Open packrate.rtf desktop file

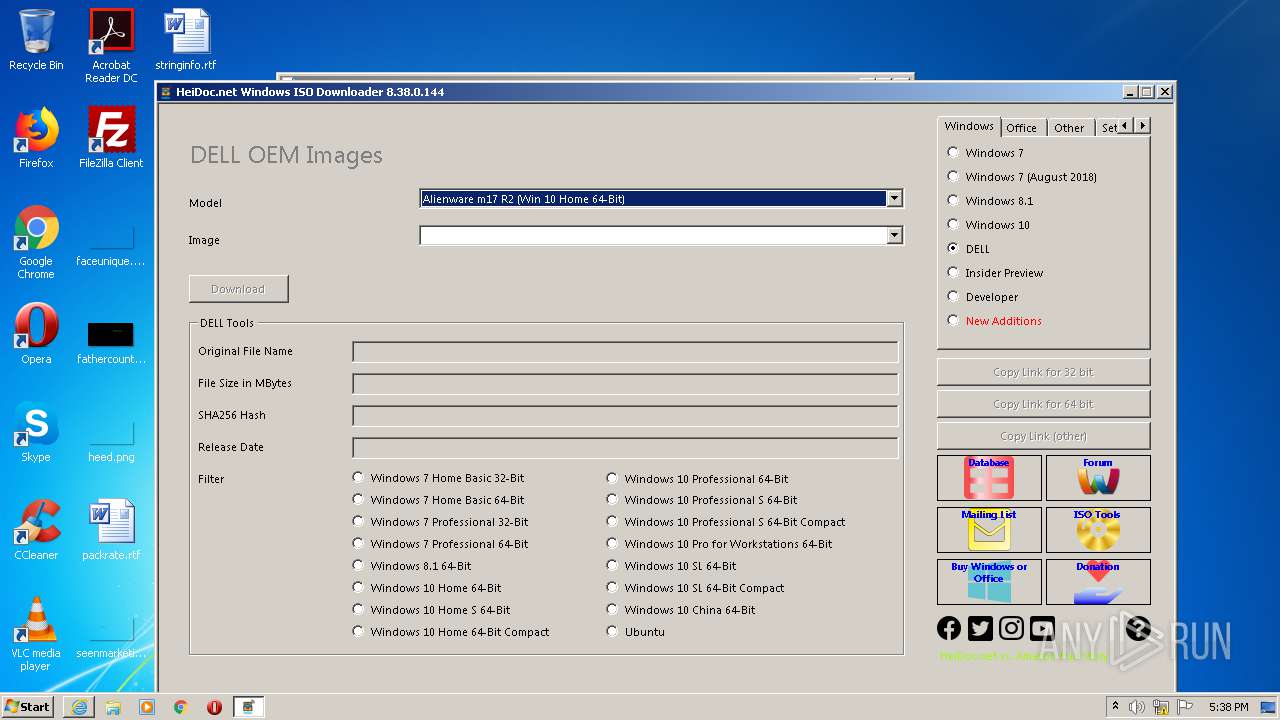(111, 530)
